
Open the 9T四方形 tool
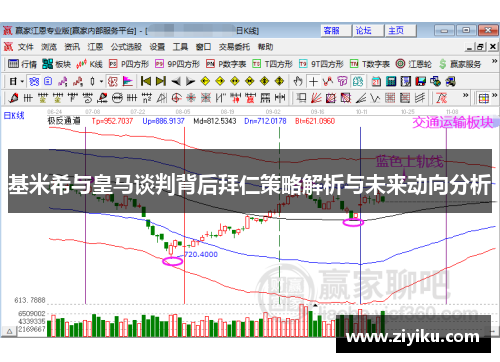(x=321, y=64)
